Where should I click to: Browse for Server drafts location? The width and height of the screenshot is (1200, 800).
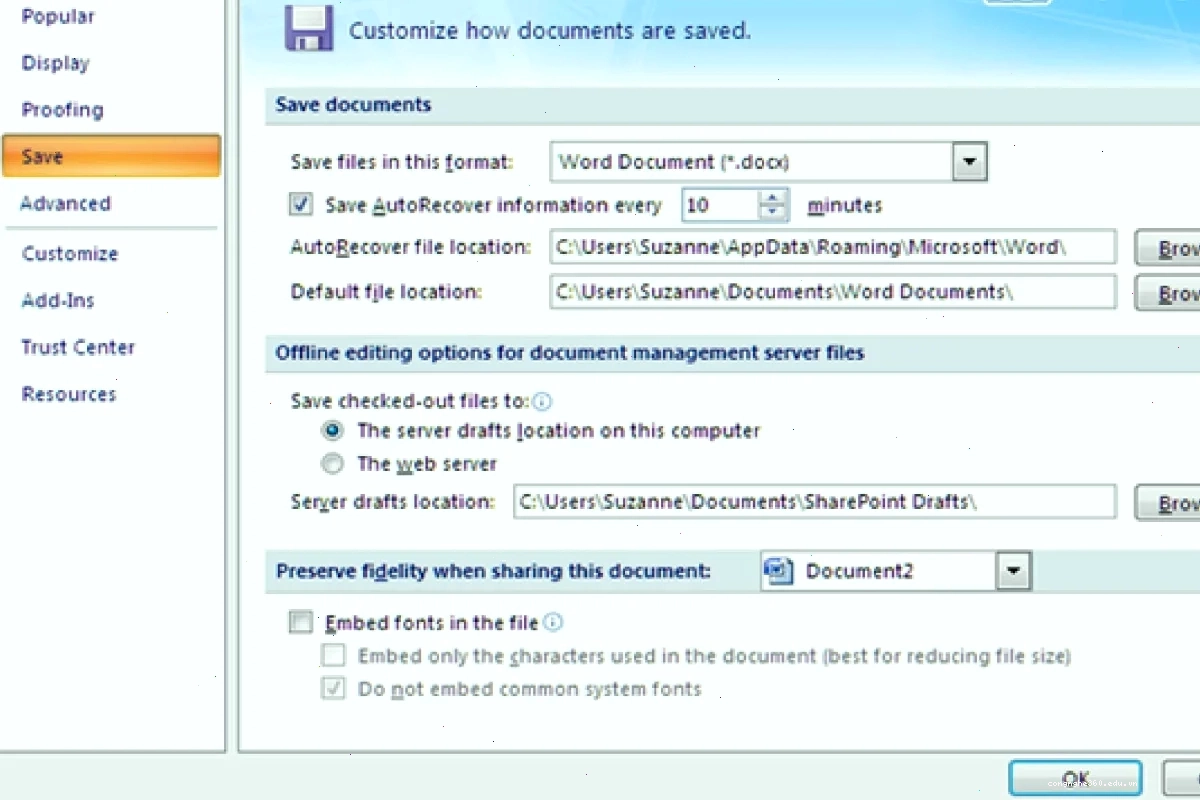(x=1168, y=502)
